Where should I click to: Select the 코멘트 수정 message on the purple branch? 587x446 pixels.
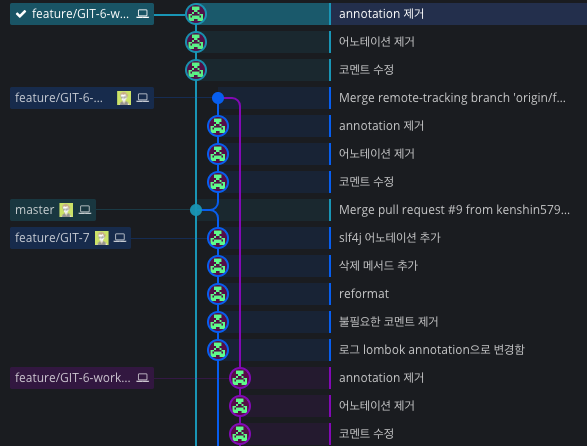366,434
